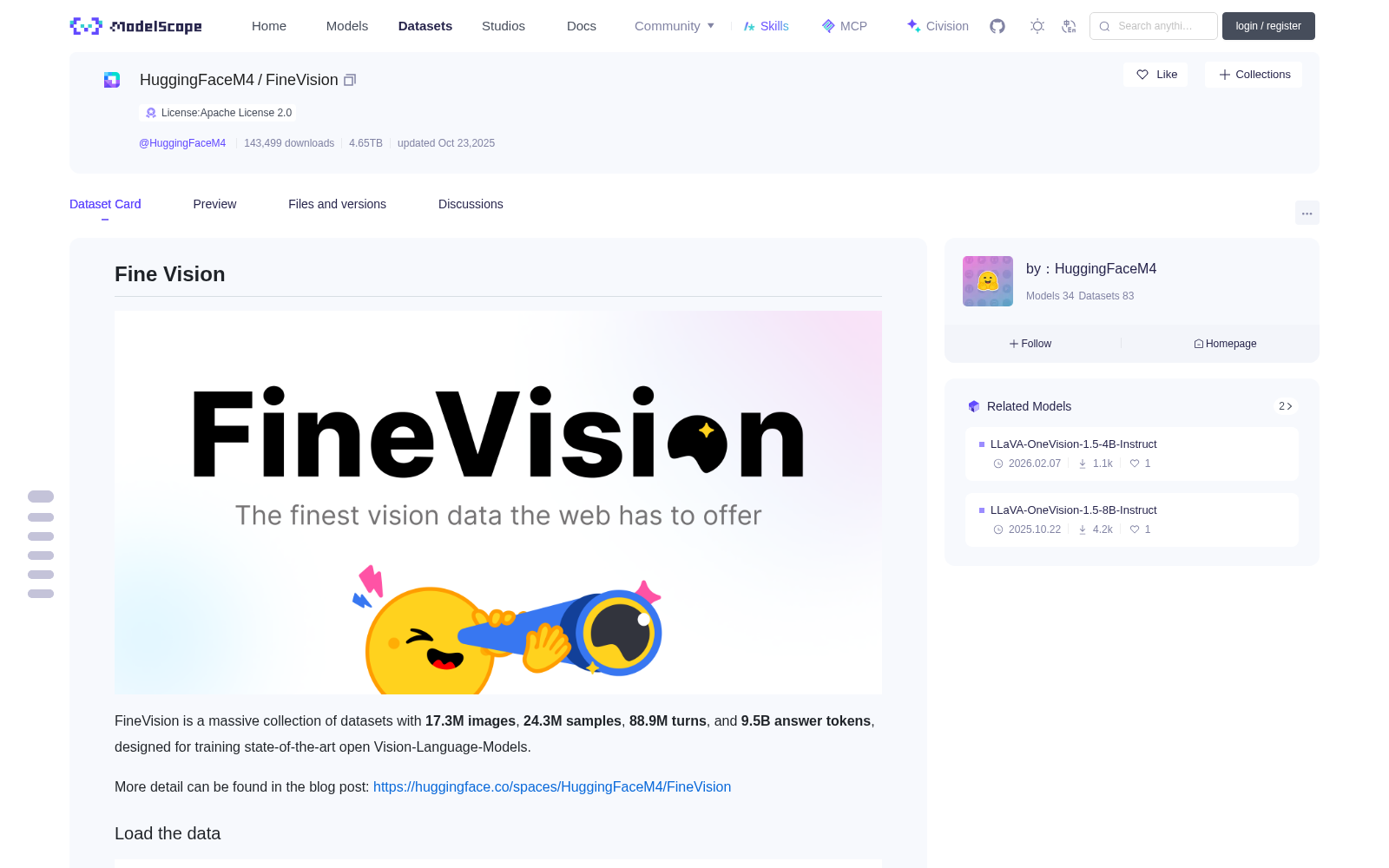Open the FineVision blog post URL
The width and height of the screenshot is (1389, 868).
pos(552,787)
